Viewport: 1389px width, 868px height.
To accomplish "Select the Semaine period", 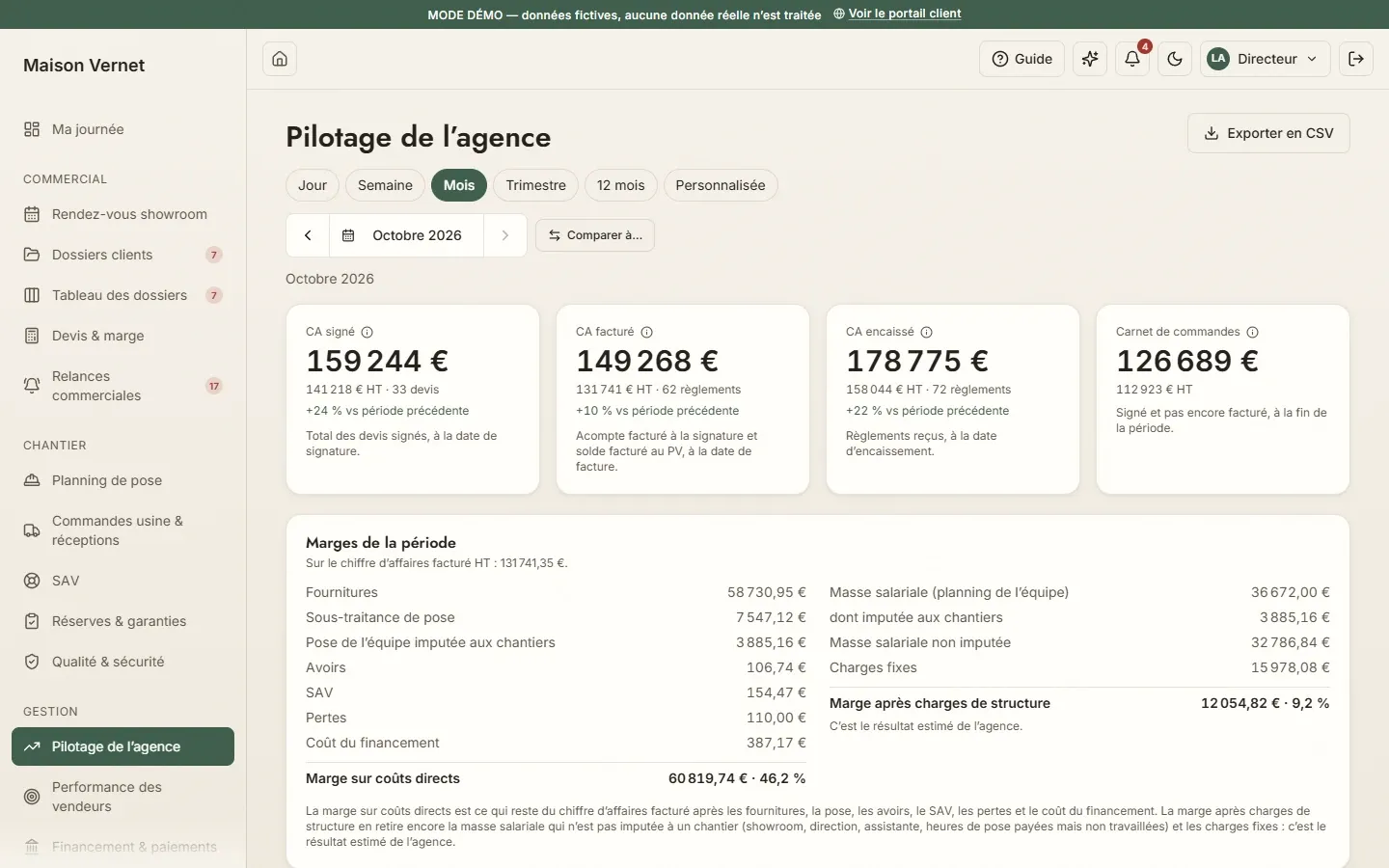I will 385,185.
